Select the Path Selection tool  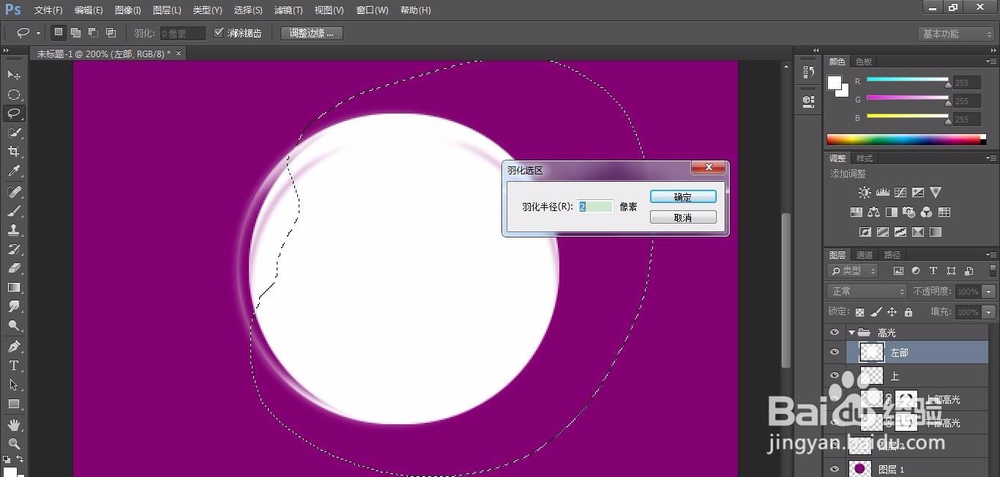[14, 385]
